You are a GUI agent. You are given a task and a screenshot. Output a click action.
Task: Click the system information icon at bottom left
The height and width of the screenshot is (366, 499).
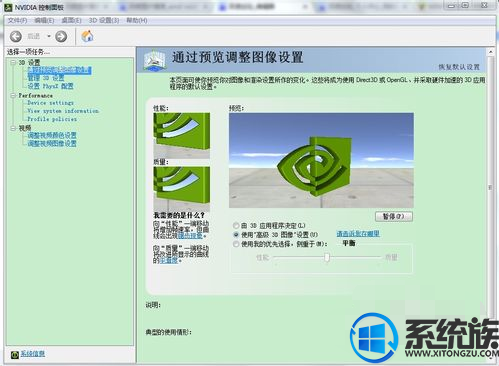pos(14,355)
